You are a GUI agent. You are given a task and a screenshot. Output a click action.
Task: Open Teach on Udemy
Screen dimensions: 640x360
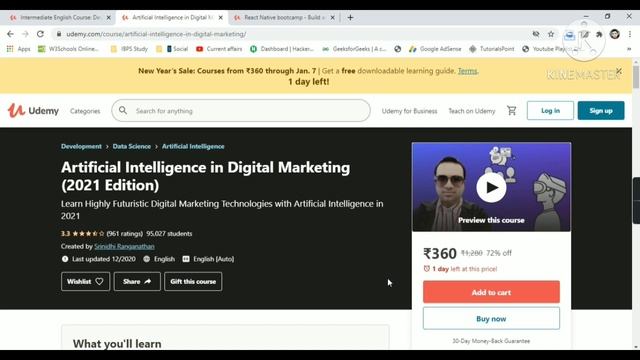tap(472, 111)
